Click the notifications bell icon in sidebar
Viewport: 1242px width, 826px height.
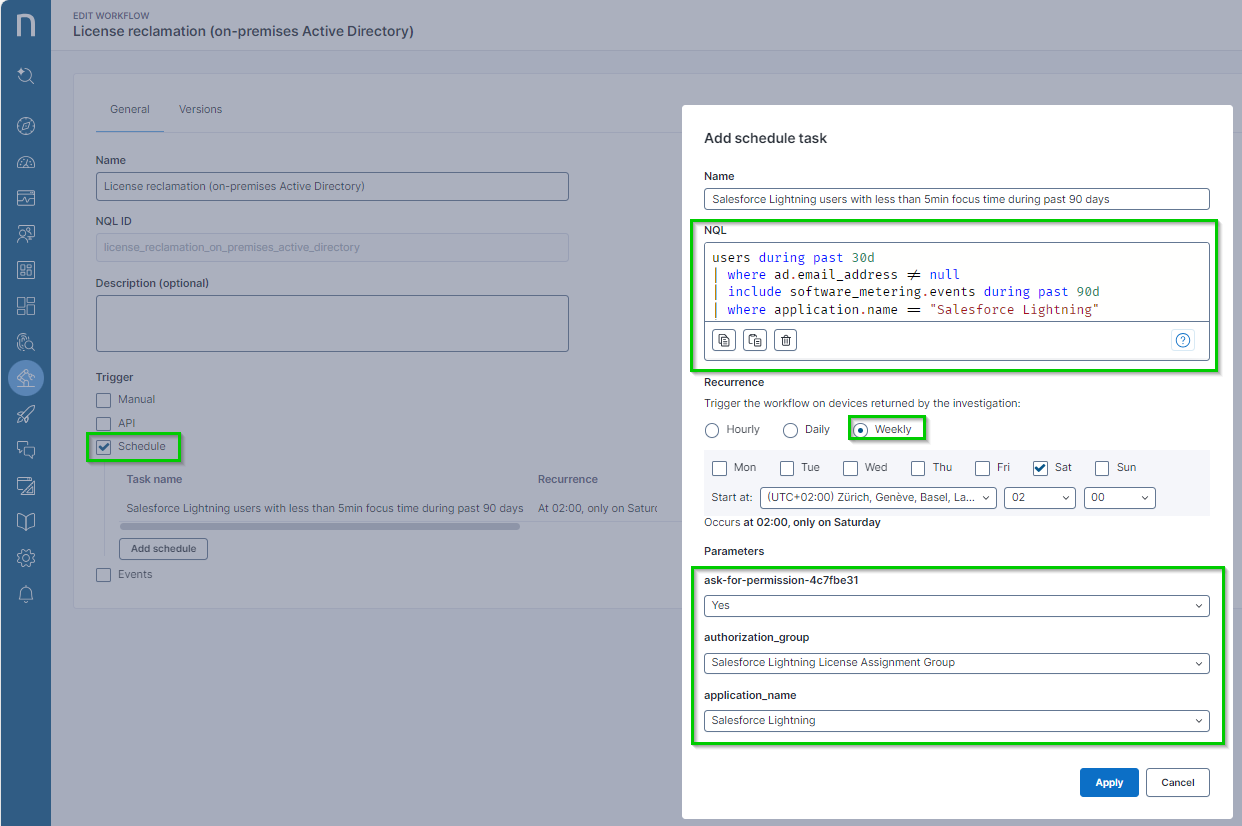pos(26,595)
